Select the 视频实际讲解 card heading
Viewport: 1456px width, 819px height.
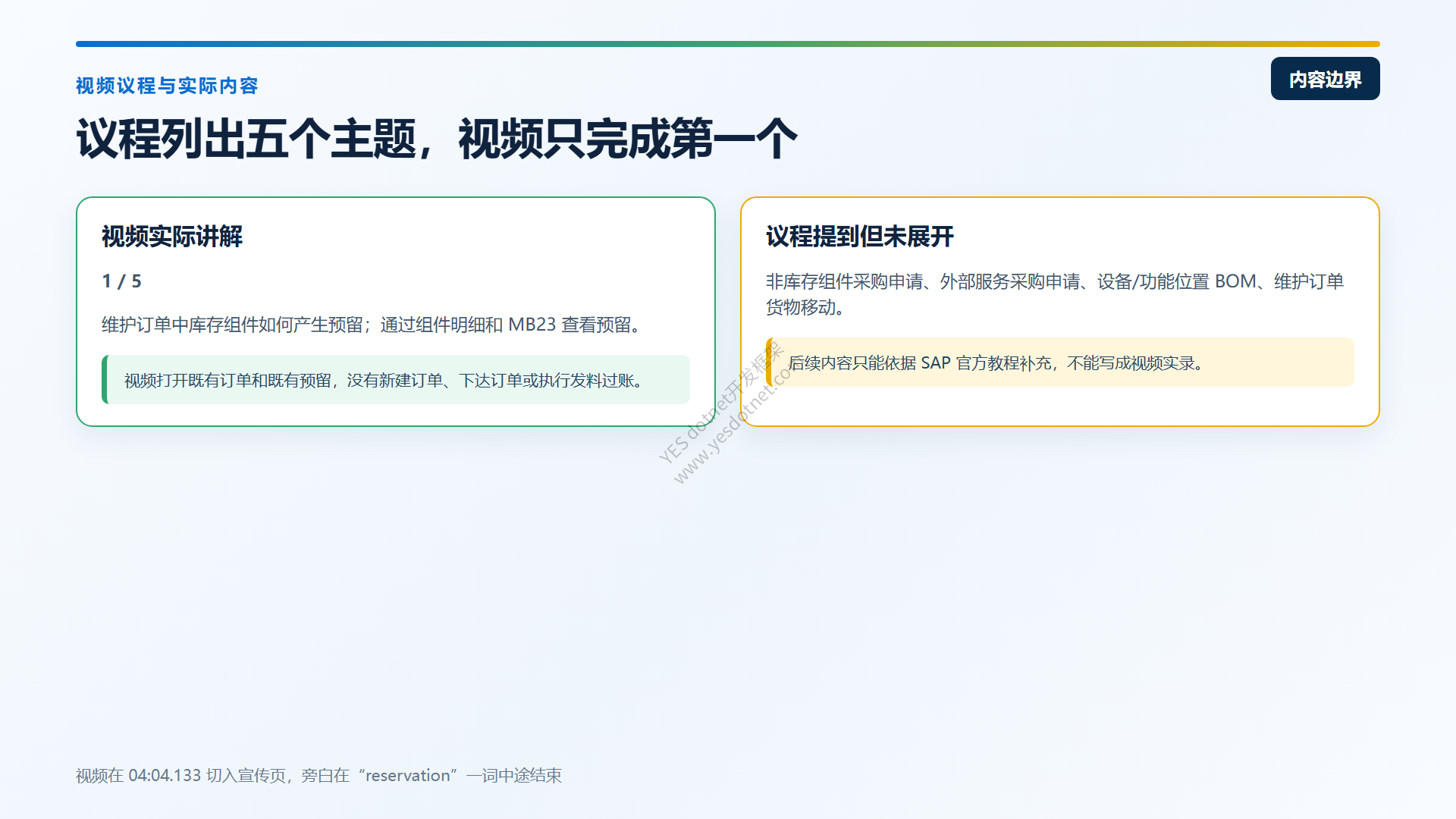pyautogui.click(x=172, y=237)
